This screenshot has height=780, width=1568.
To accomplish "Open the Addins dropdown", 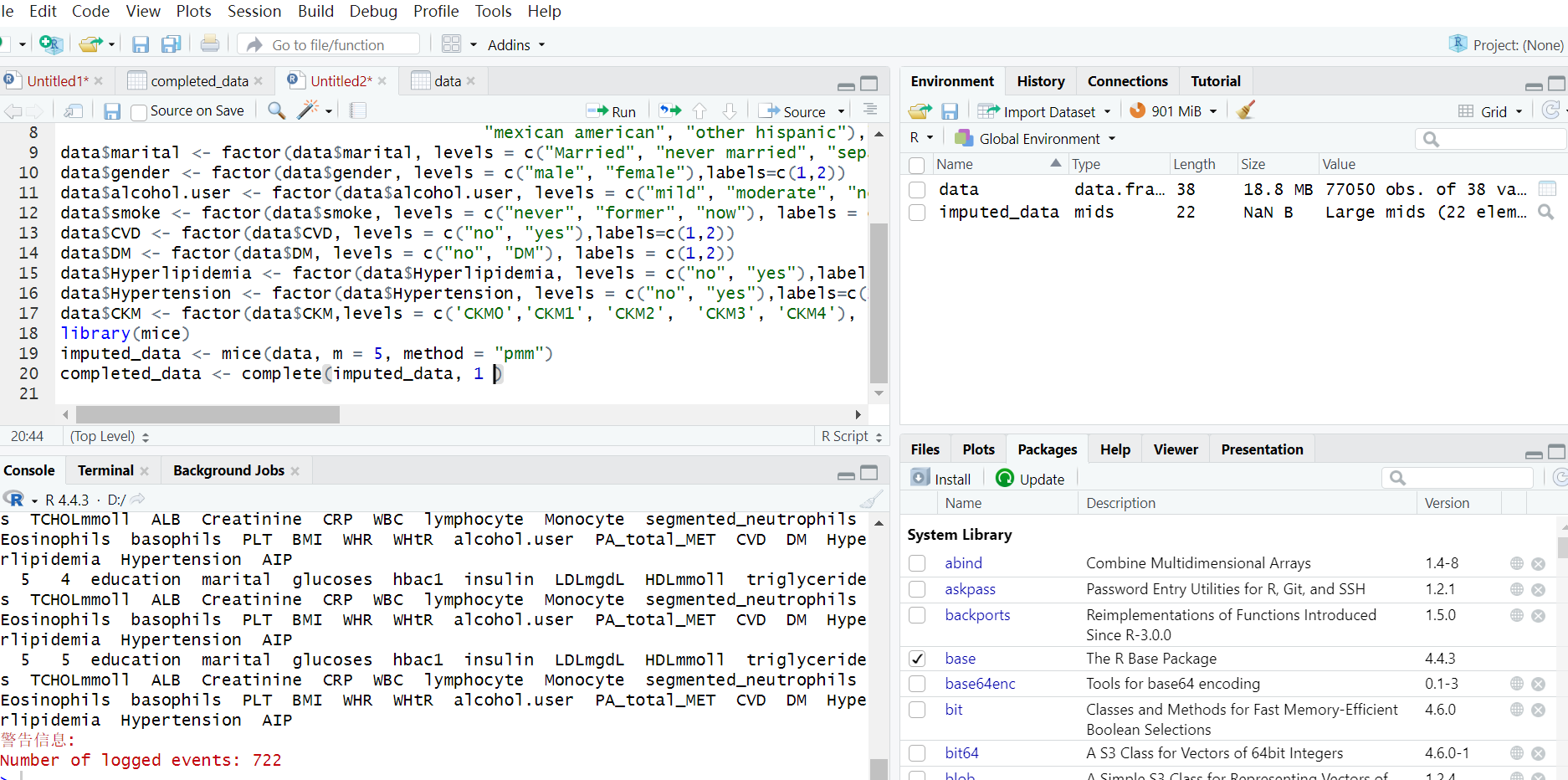I will pos(516,45).
